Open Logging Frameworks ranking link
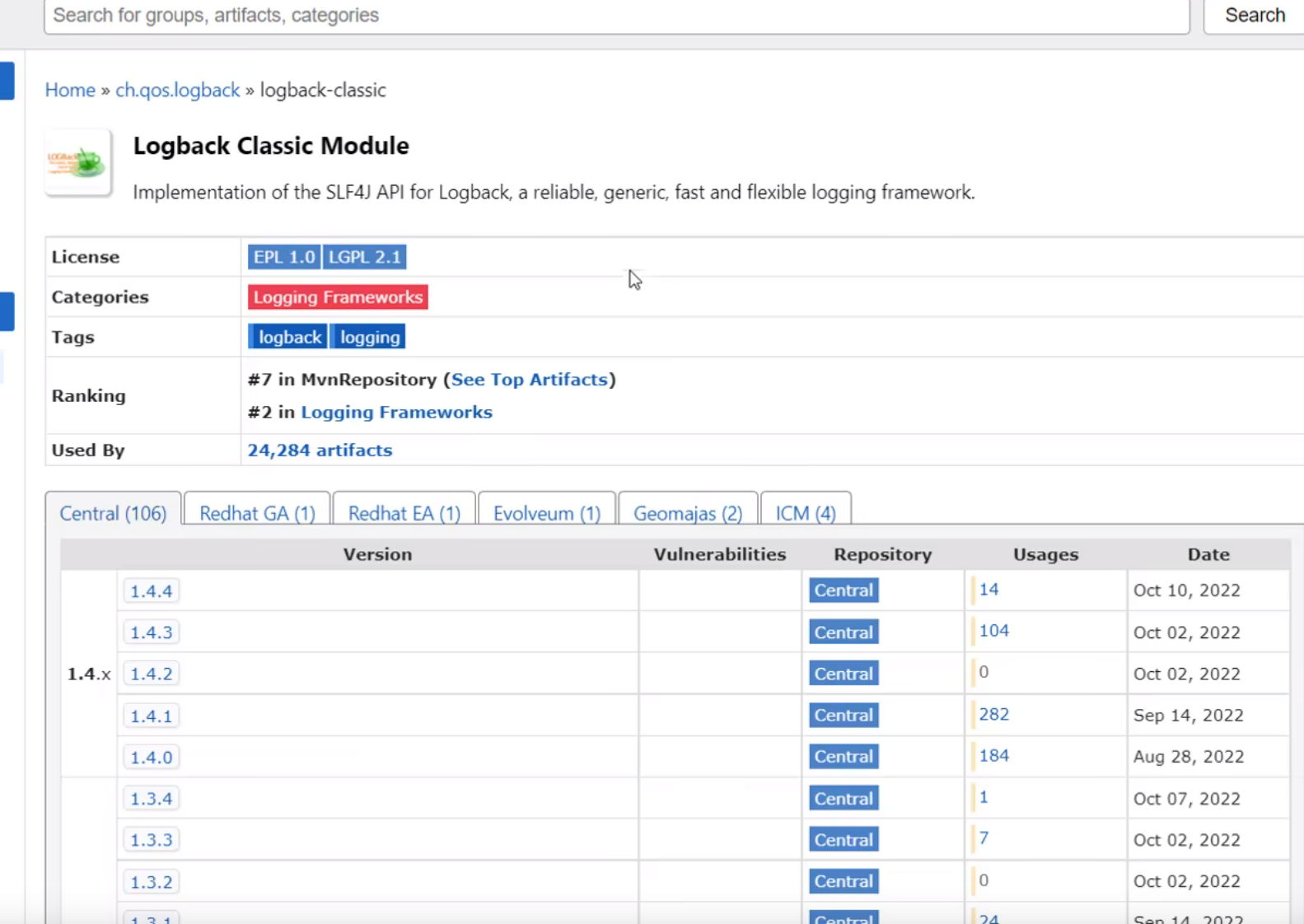1304x924 pixels. [396, 413]
